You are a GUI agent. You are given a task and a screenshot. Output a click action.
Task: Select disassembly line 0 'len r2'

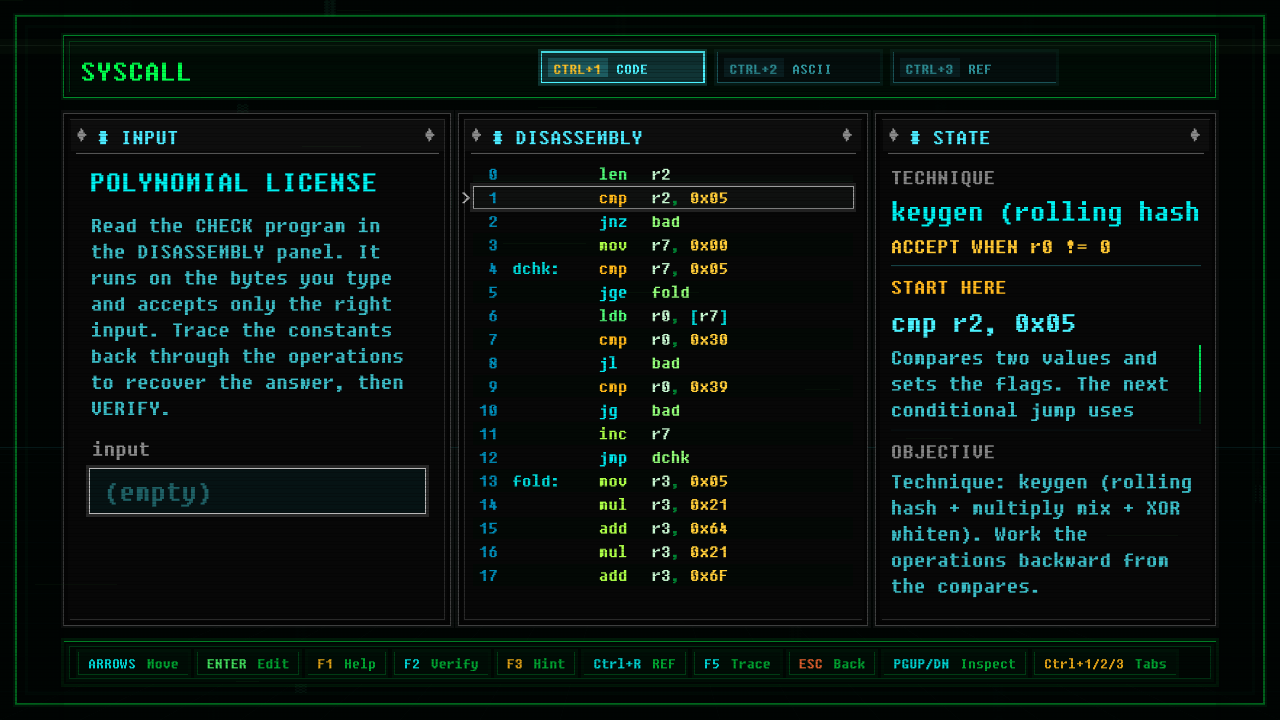[663, 174]
